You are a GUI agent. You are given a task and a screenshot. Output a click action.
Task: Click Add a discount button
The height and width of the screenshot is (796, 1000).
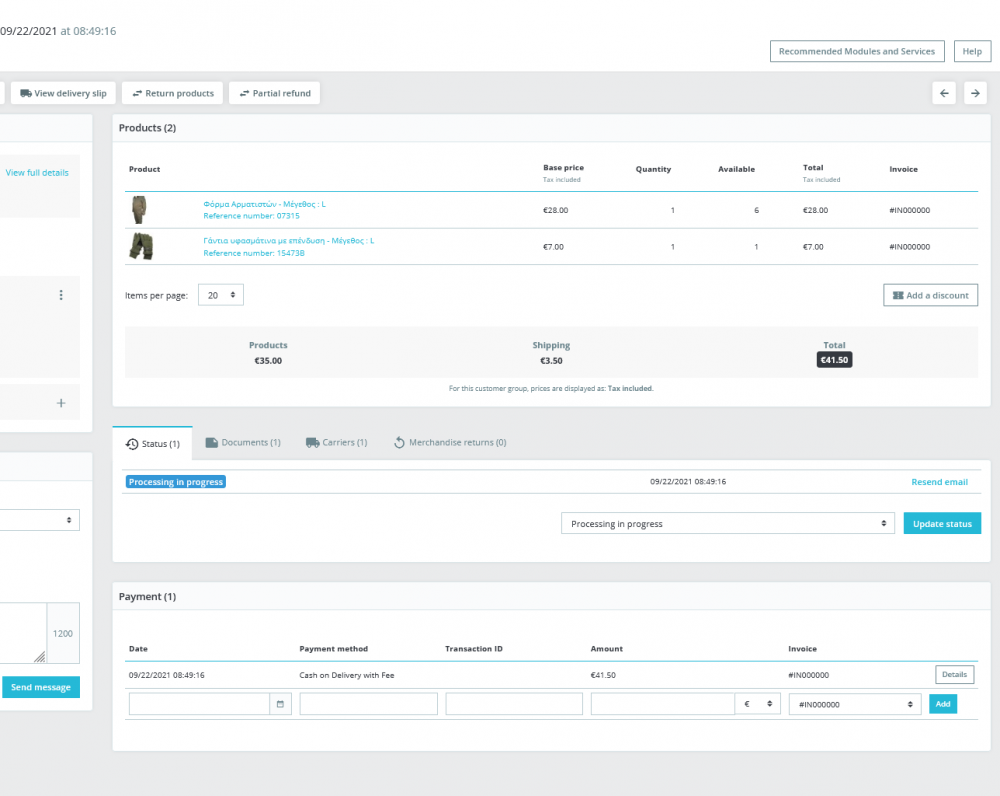tap(930, 295)
